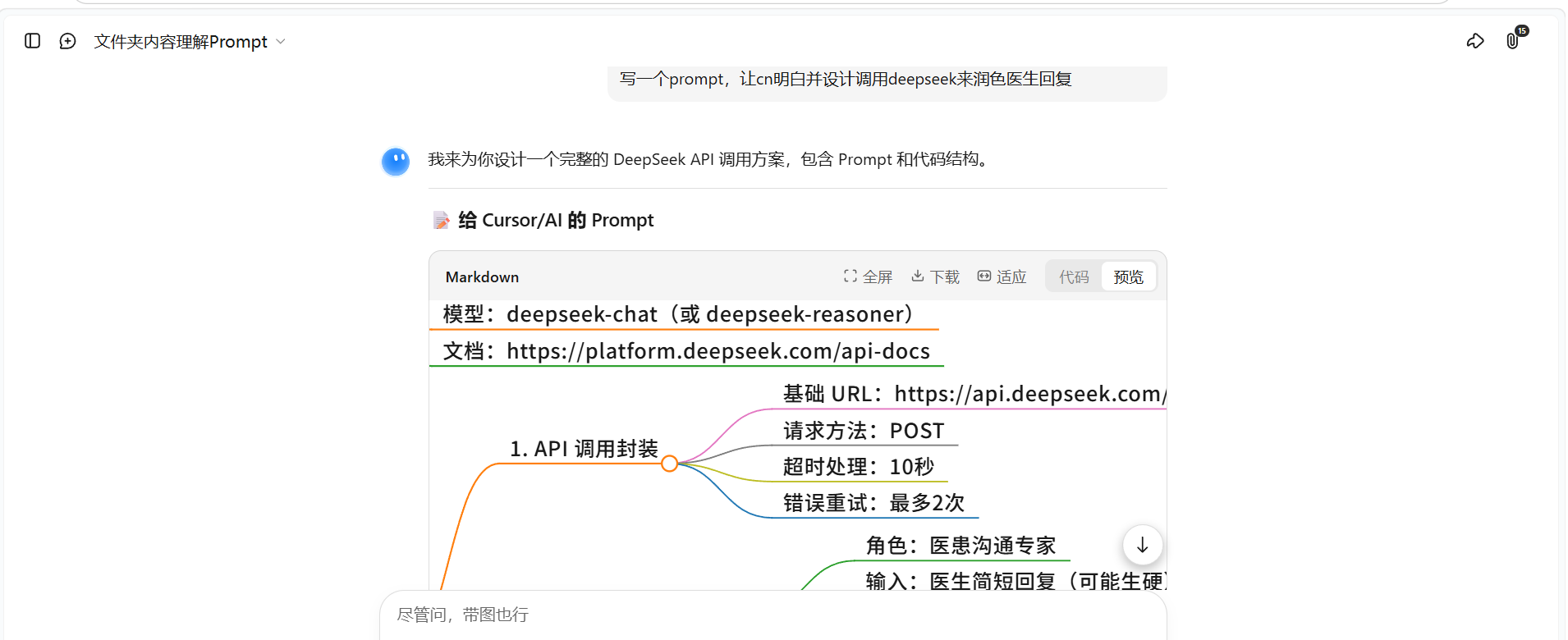The width and height of the screenshot is (1568, 640).
Task: Open the 文件夹内容理解Prompt title dropdown
Action: click(x=190, y=42)
